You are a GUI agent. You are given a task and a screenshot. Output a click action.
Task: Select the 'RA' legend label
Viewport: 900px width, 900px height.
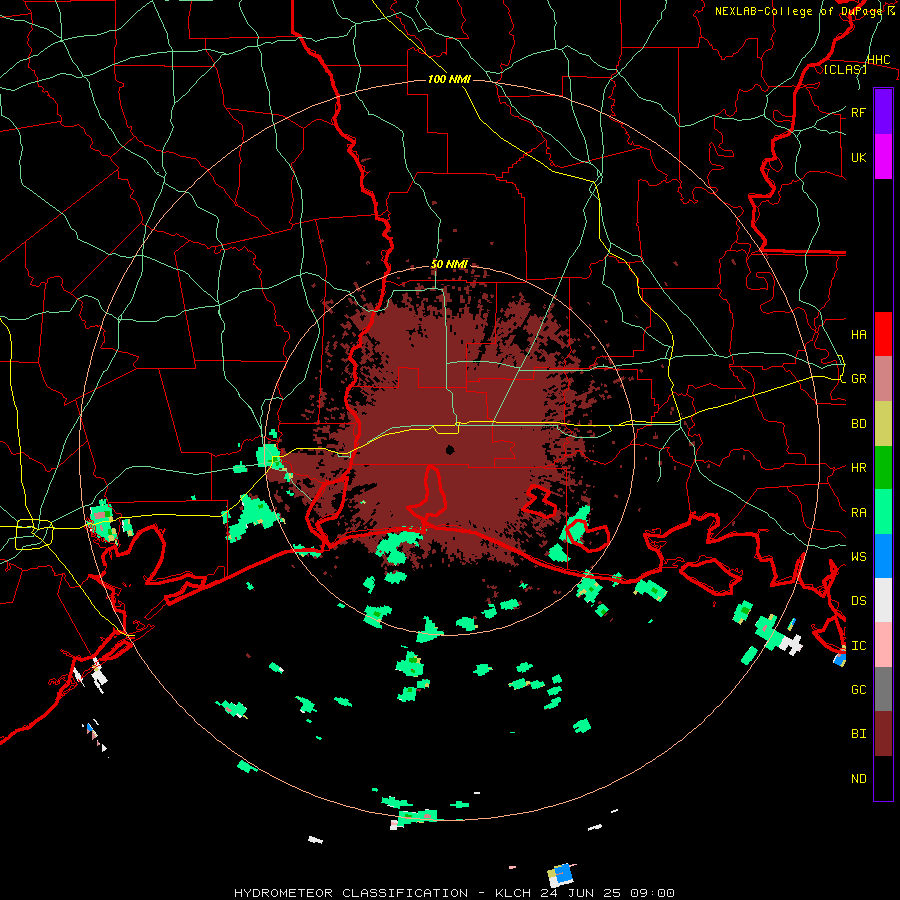point(858,512)
